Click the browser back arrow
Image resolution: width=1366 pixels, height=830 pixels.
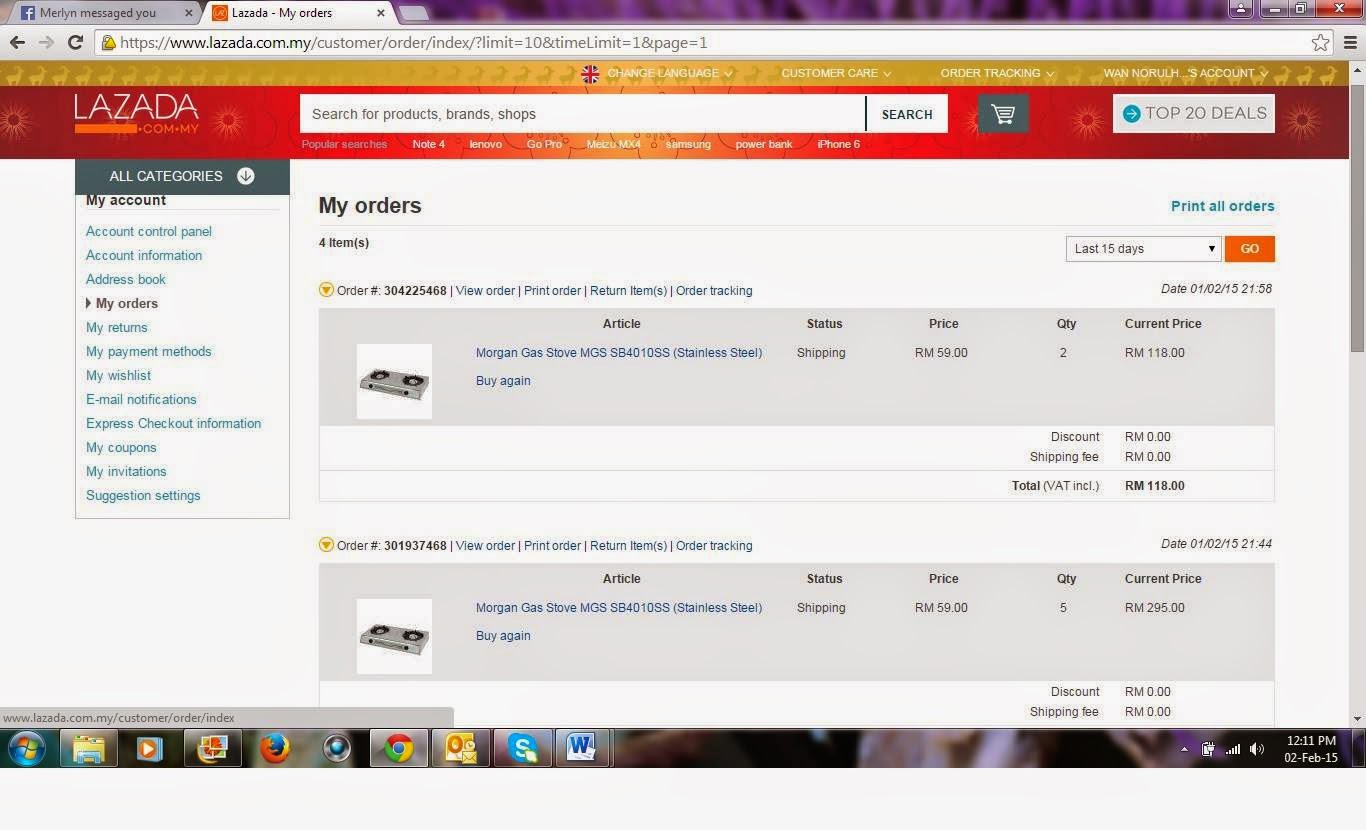coord(17,42)
